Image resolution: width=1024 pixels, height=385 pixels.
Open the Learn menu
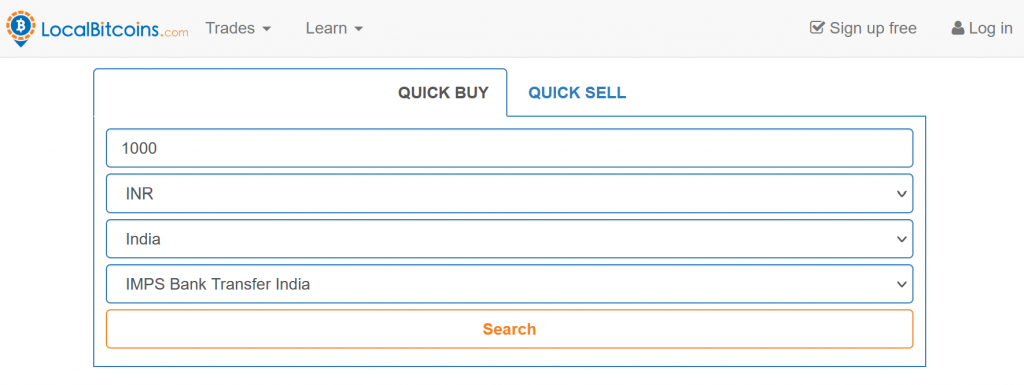[x=334, y=28]
